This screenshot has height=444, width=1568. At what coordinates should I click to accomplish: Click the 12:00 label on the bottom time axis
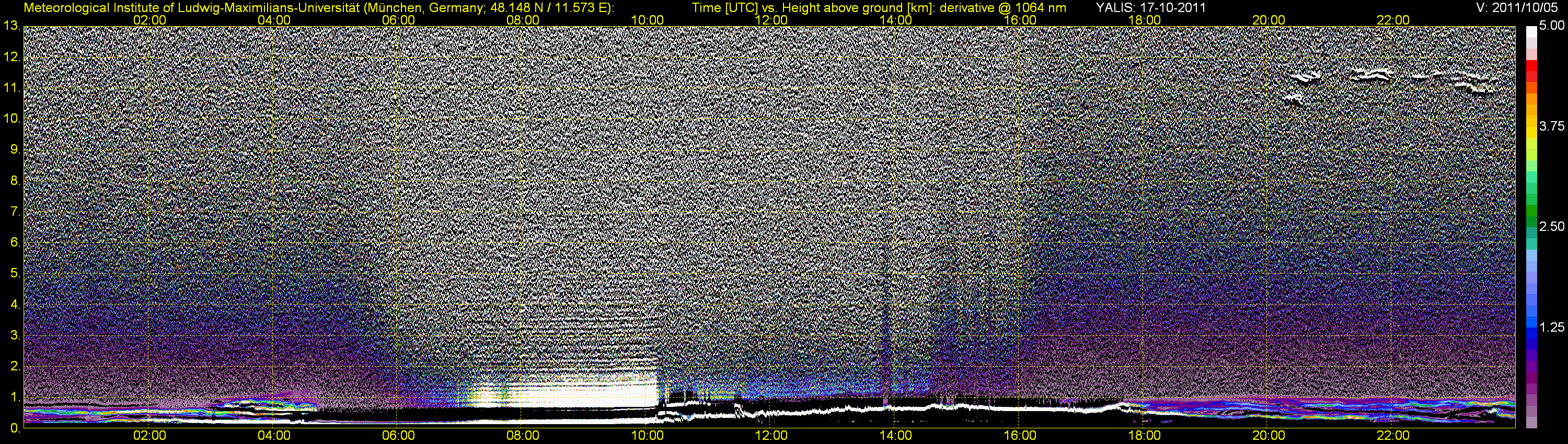(771, 436)
